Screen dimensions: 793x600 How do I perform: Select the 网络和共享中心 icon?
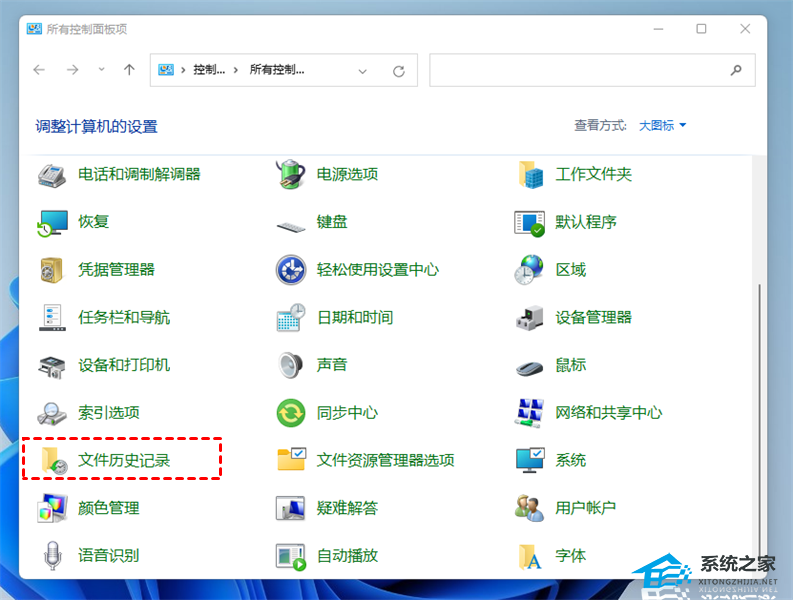(529, 412)
